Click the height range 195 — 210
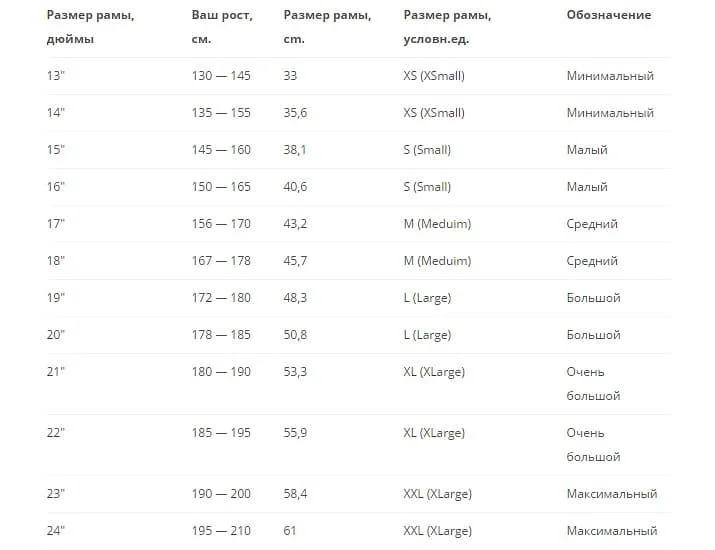Viewport: 715px width, 550px height. 221,531
